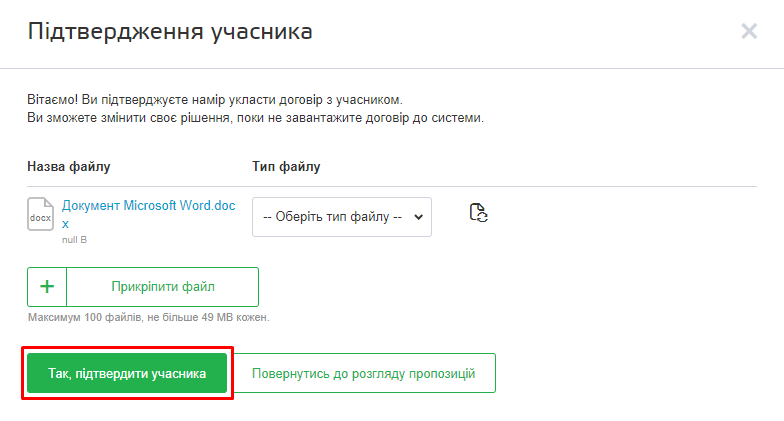Click the 'Підтвердження учасника' dialog title
The width and height of the screenshot is (784, 421).
tap(170, 31)
